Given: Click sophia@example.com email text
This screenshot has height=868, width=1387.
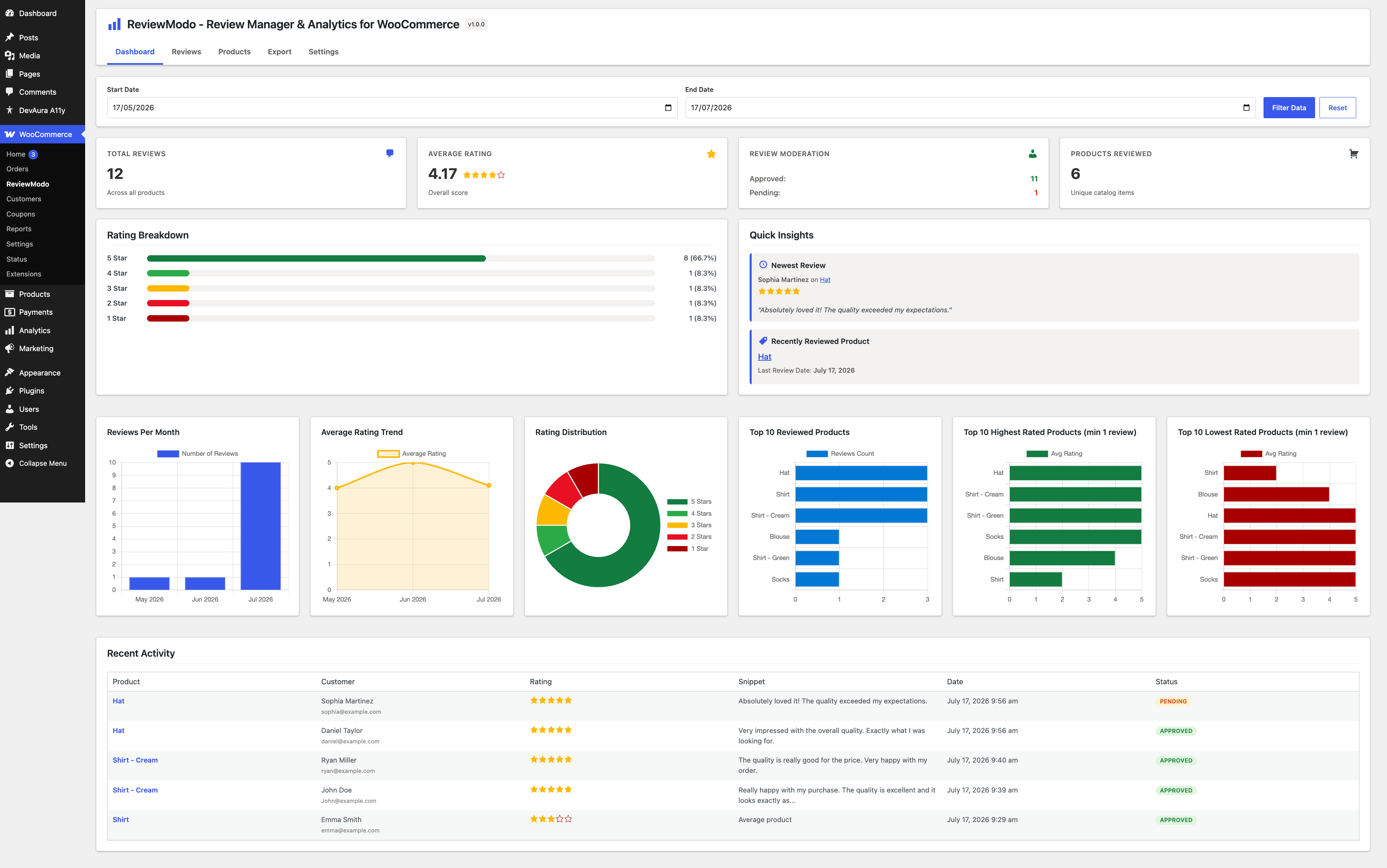Looking at the screenshot, I should [x=351, y=712].
